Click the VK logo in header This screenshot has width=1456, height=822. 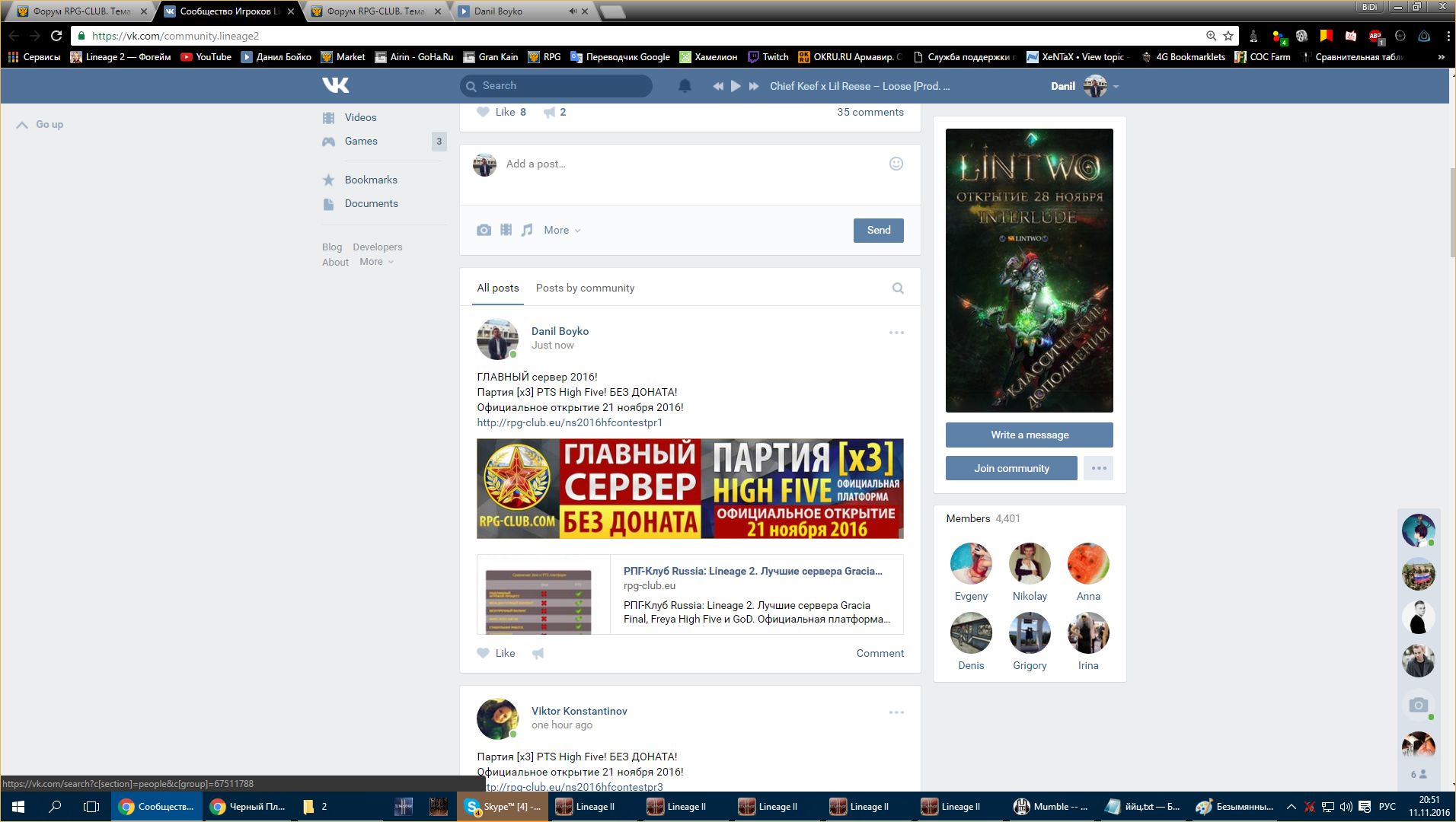tap(335, 85)
